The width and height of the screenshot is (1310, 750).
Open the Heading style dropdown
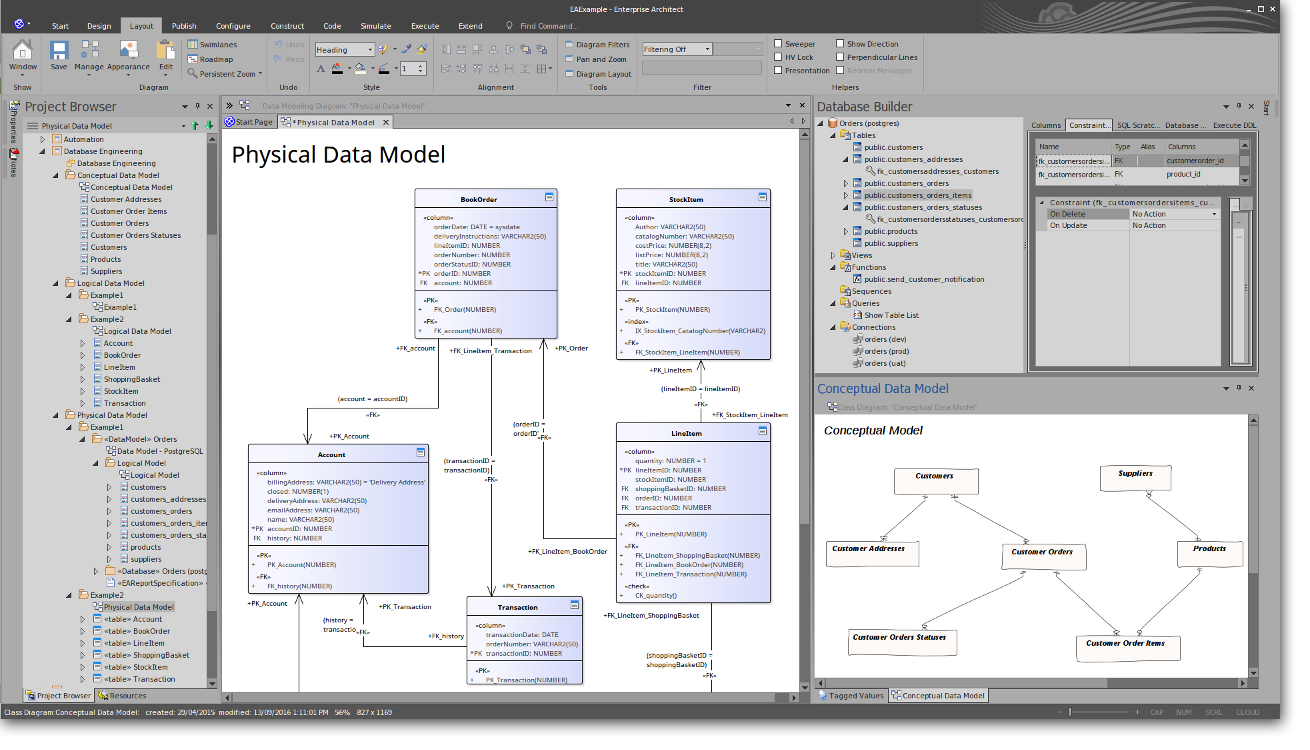click(x=369, y=49)
